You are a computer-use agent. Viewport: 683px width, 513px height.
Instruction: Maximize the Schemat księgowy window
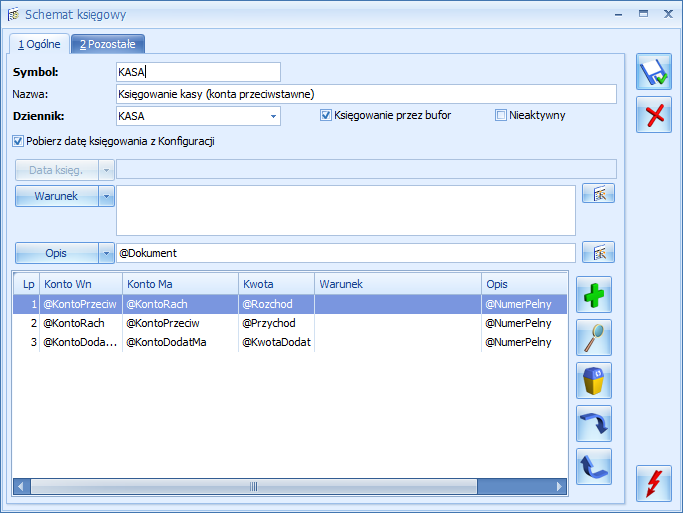(643, 14)
